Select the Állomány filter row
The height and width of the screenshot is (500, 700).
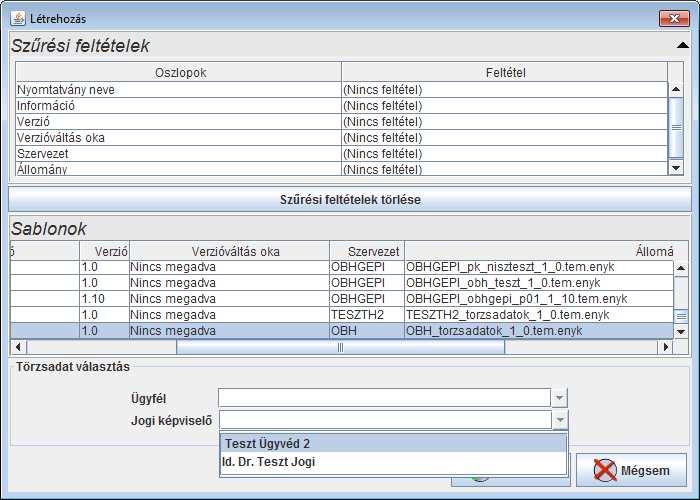click(x=342, y=169)
